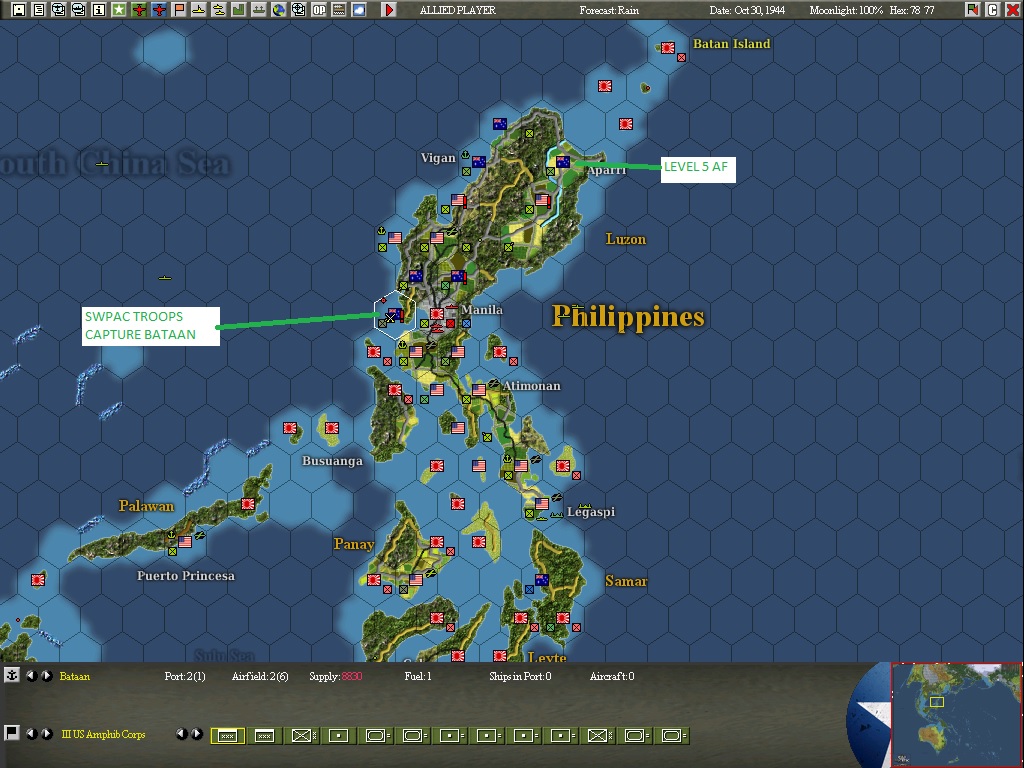Previous unit arrow left of III US Amphib Corps
1032x768 pixels.
(x=31, y=733)
